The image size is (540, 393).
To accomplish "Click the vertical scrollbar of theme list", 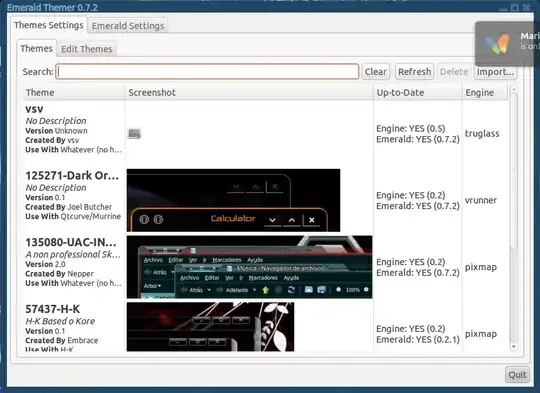I will [513, 218].
